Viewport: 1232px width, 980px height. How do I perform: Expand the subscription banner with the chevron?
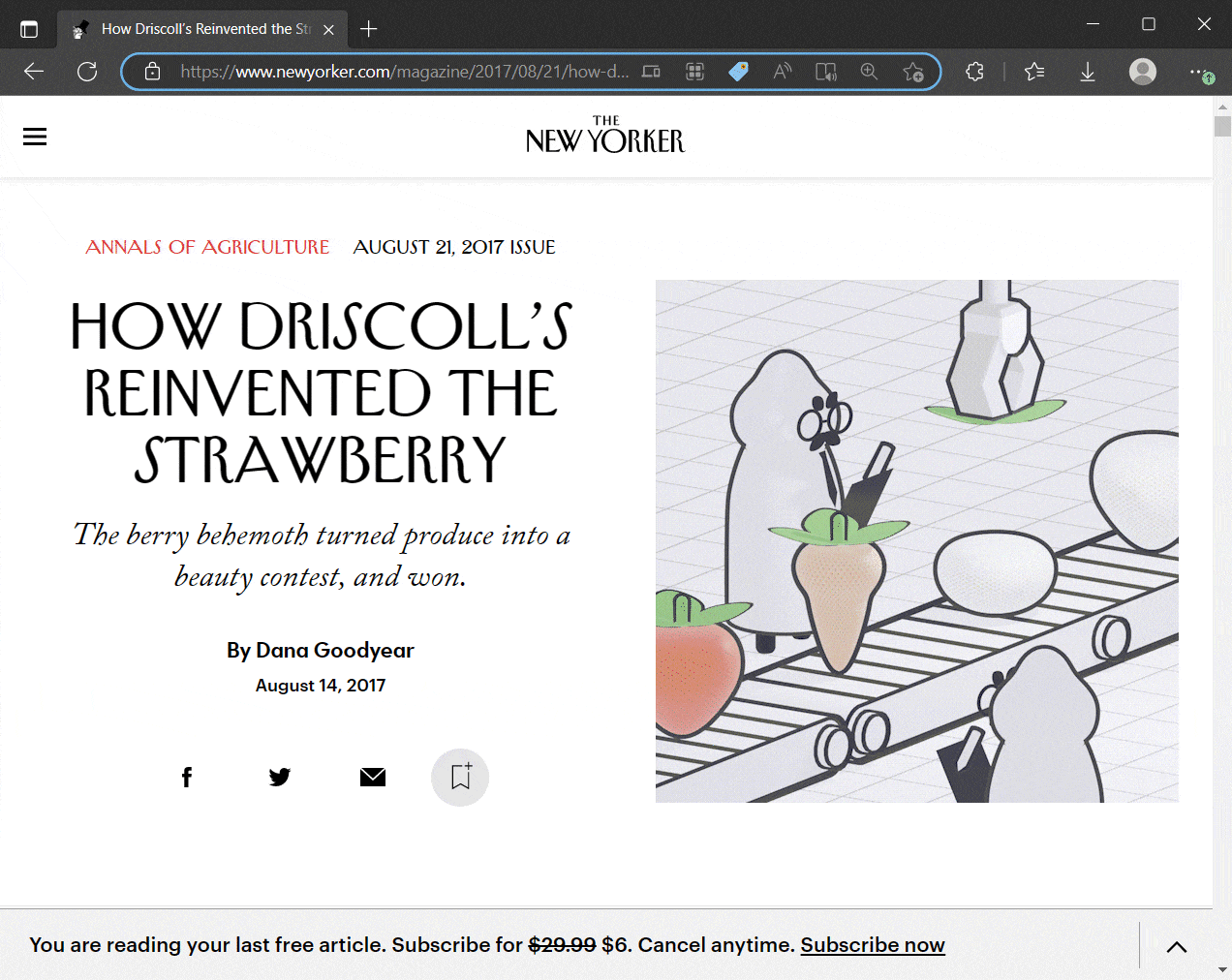click(x=1177, y=947)
